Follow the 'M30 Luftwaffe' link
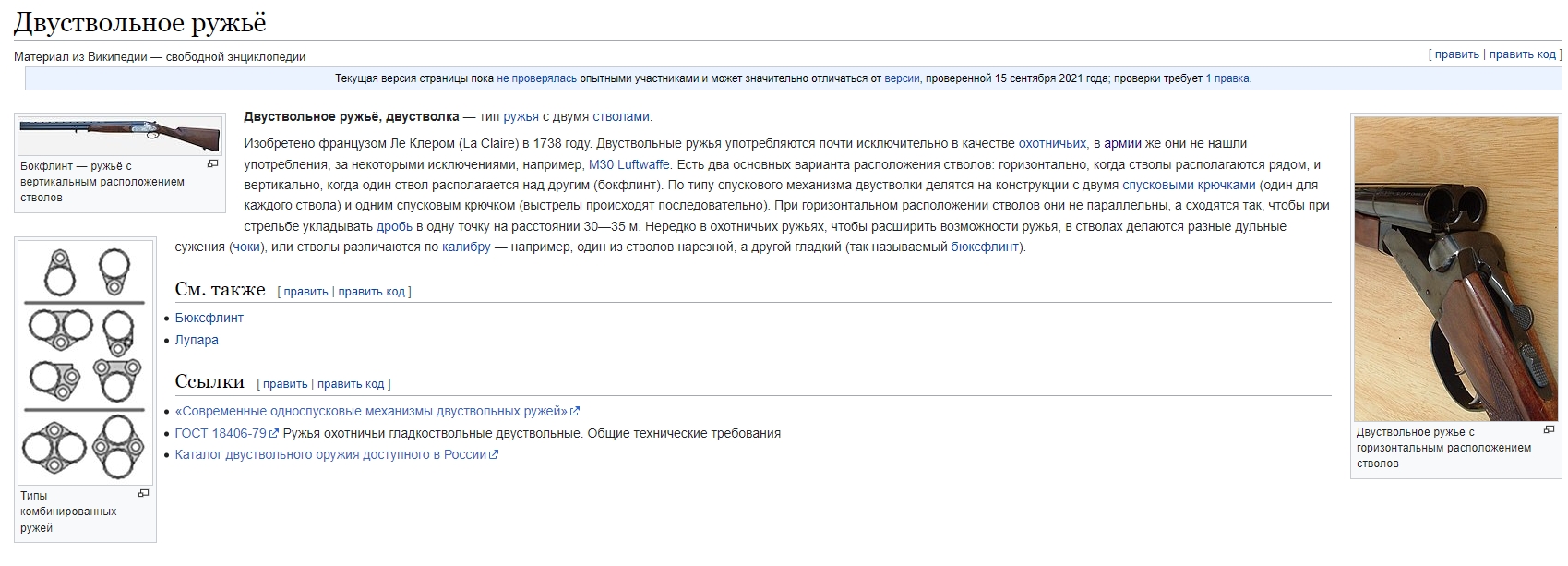 click(x=628, y=164)
